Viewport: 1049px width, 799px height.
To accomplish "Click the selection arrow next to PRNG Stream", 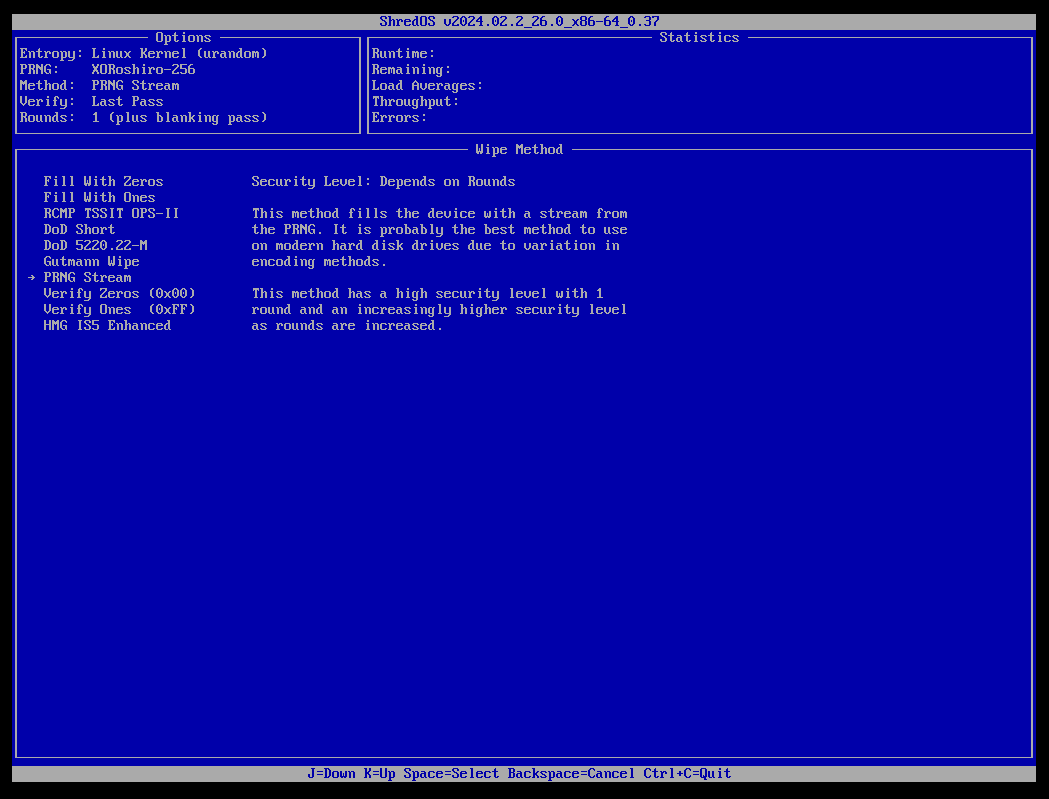I will point(32,277).
